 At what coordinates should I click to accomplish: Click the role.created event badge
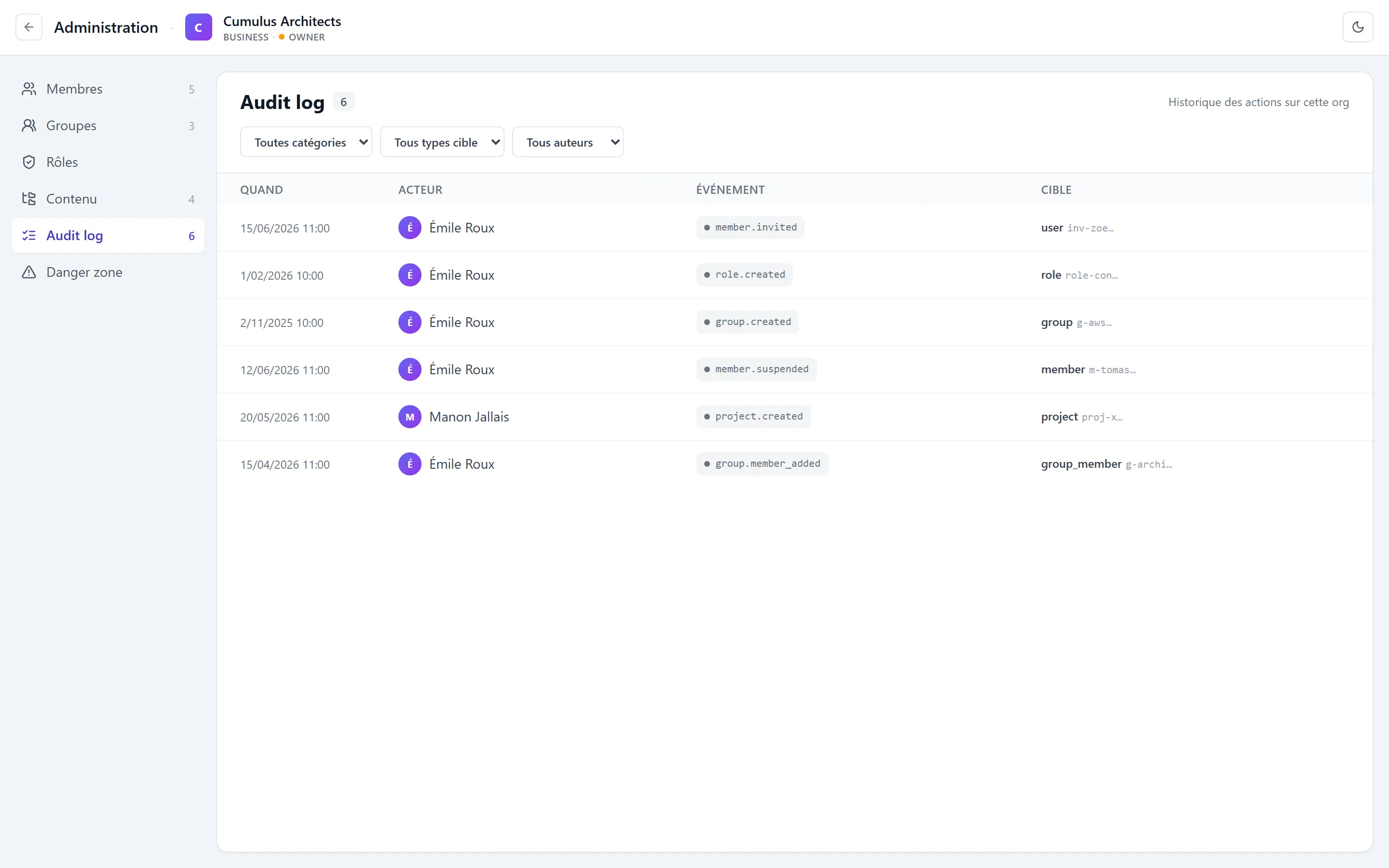tap(745, 274)
